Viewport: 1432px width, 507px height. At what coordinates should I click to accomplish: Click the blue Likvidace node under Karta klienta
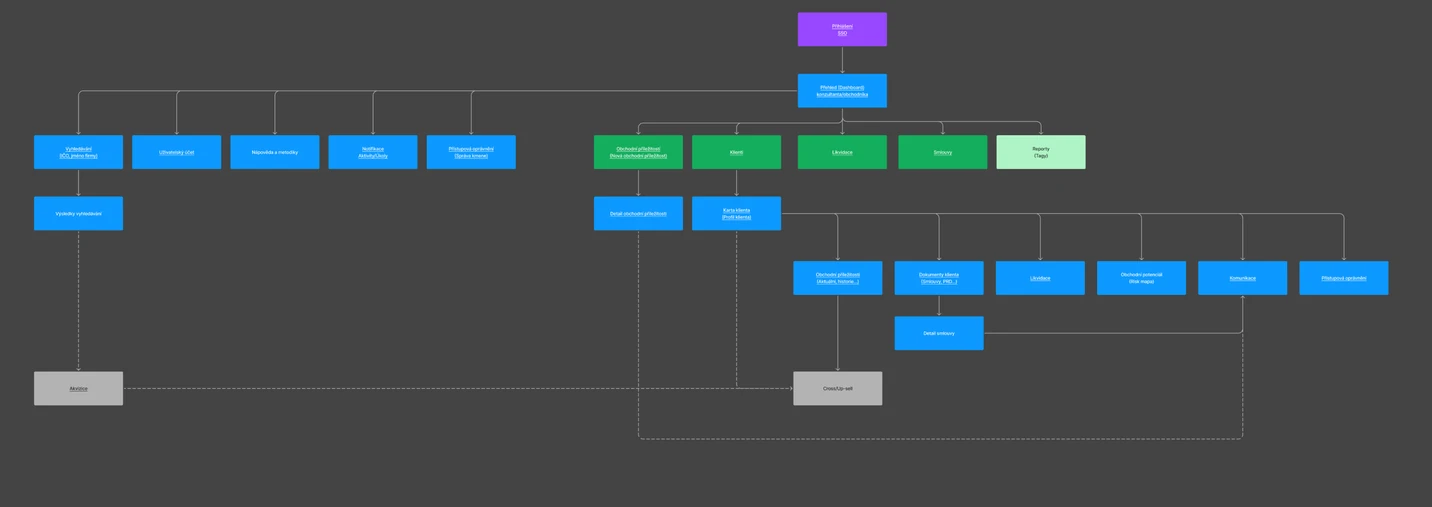point(1040,278)
